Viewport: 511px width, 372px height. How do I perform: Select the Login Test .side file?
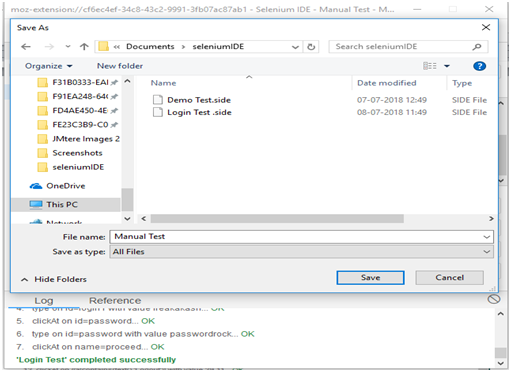point(199,113)
